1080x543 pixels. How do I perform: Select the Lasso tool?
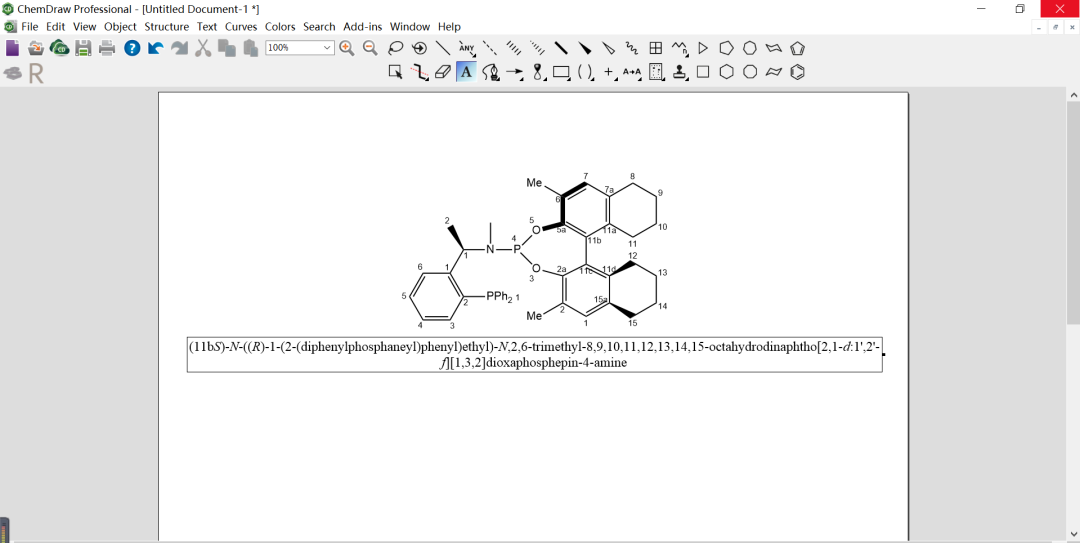point(395,48)
